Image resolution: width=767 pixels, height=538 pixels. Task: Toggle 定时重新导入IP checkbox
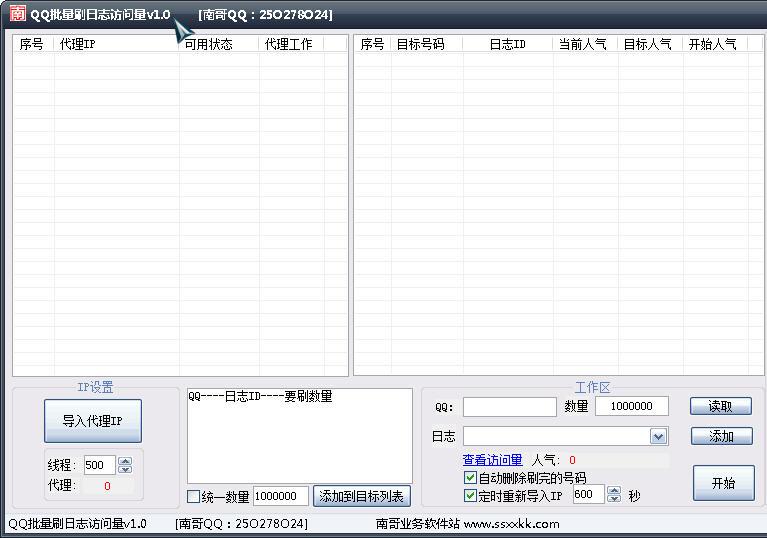click(x=470, y=495)
